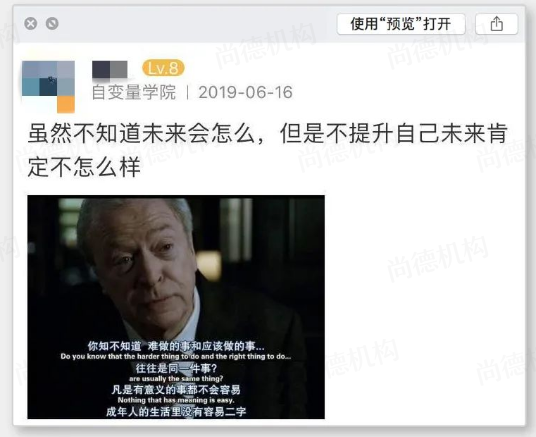The width and height of the screenshot is (536, 437).
Task: Close the Quick Look preview window
Action: [31, 24]
